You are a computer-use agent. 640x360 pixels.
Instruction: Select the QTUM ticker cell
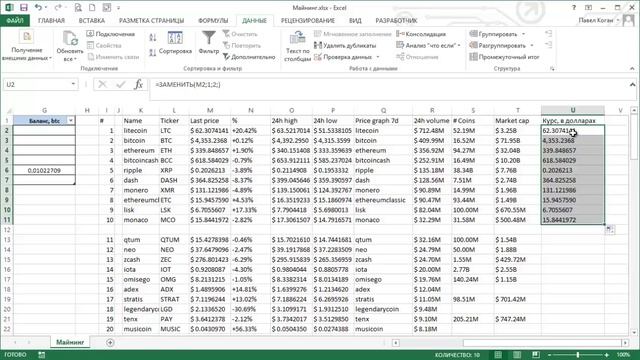click(x=174, y=240)
